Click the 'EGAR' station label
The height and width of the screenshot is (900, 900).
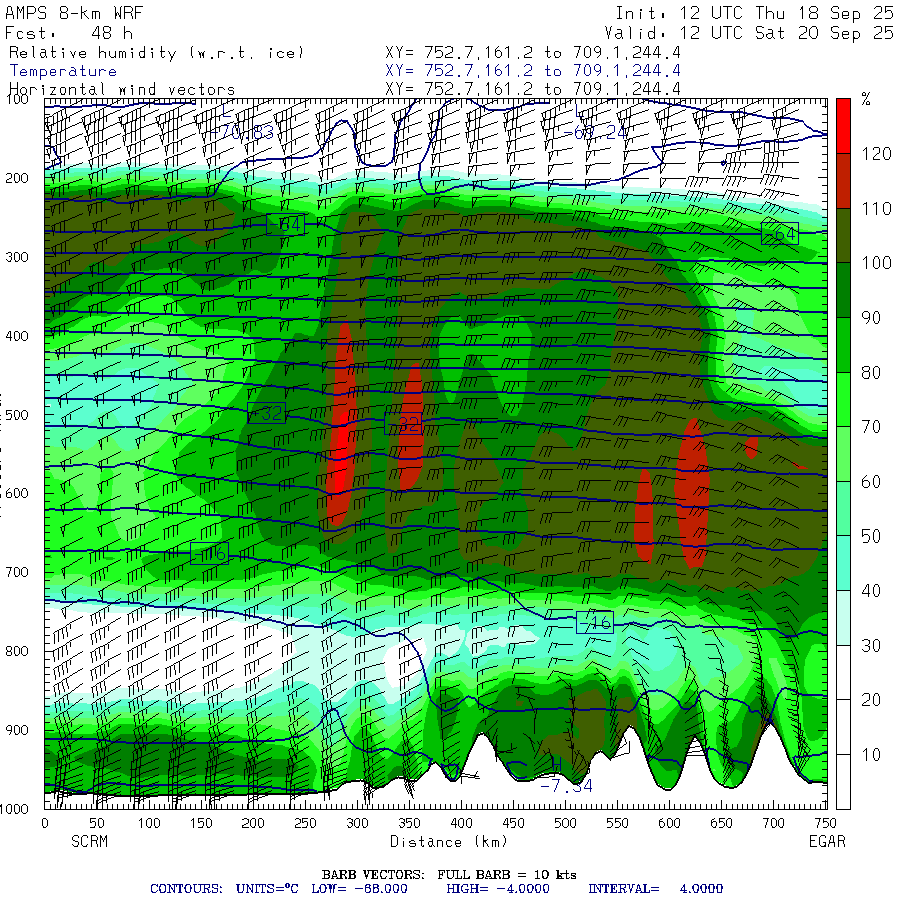[x=827, y=841]
